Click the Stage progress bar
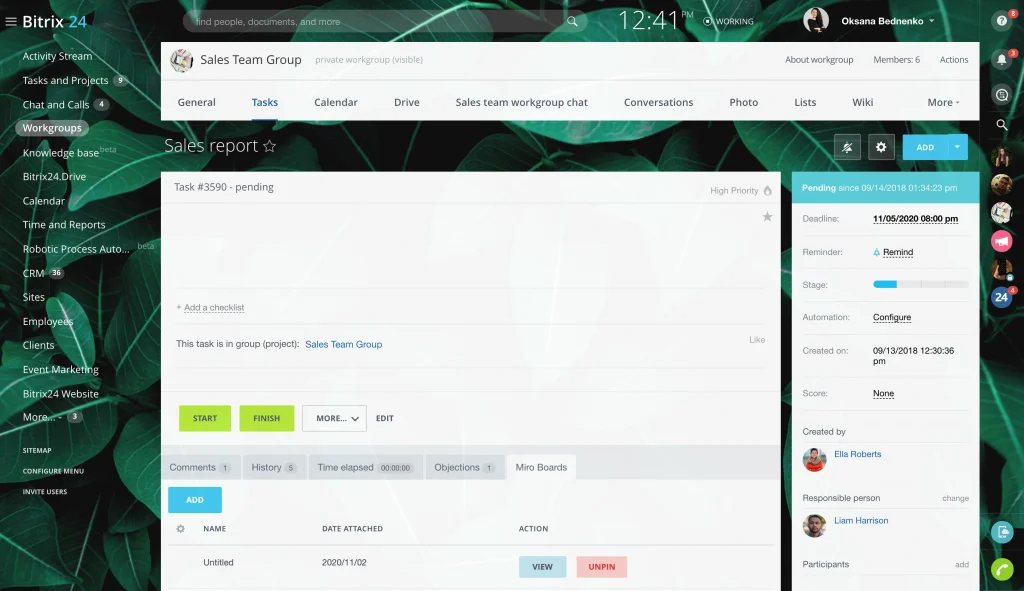Image resolution: width=1024 pixels, height=591 pixels. tap(920, 285)
